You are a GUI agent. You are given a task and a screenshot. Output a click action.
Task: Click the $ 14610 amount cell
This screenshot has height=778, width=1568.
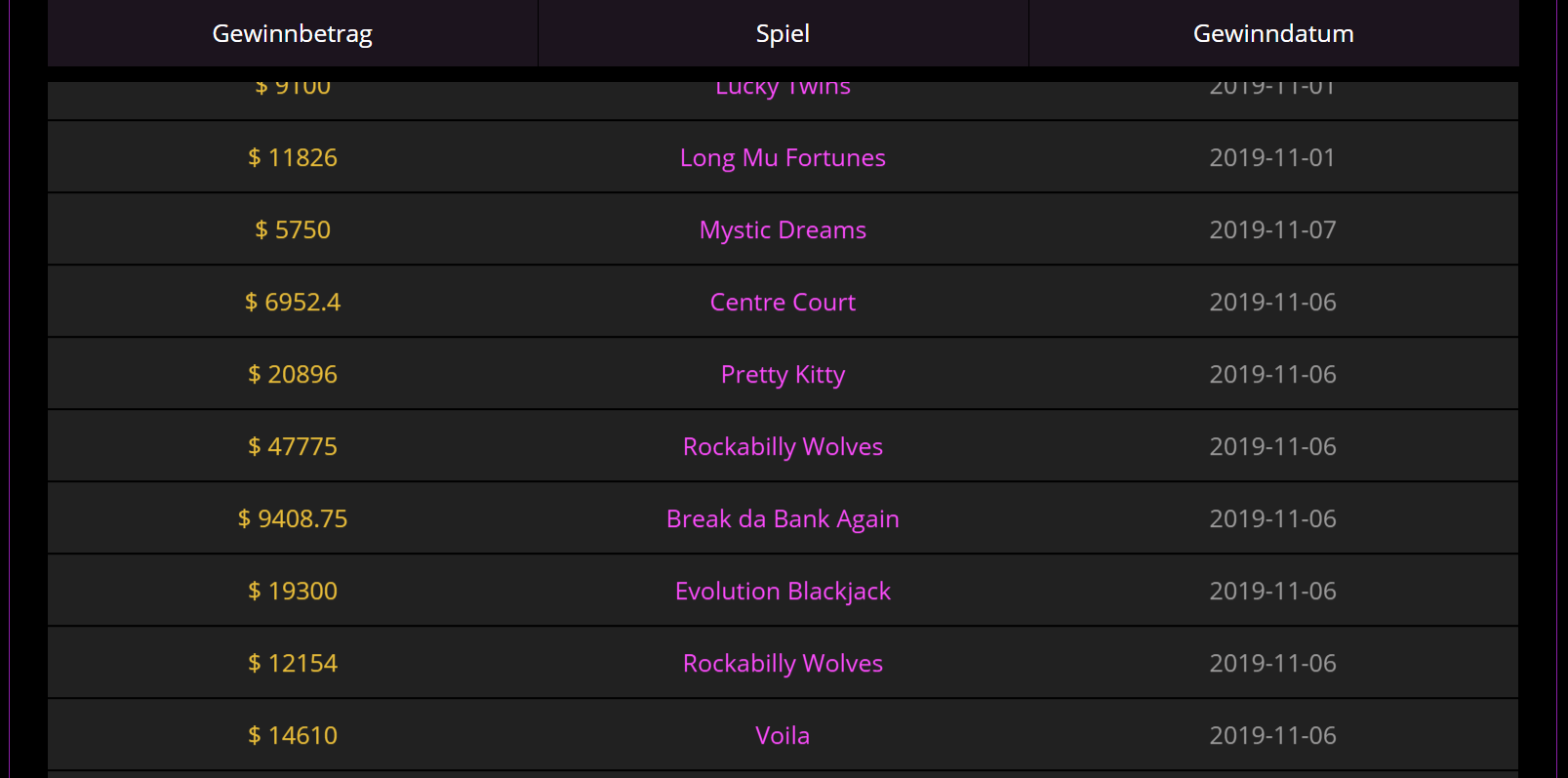[293, 736]
